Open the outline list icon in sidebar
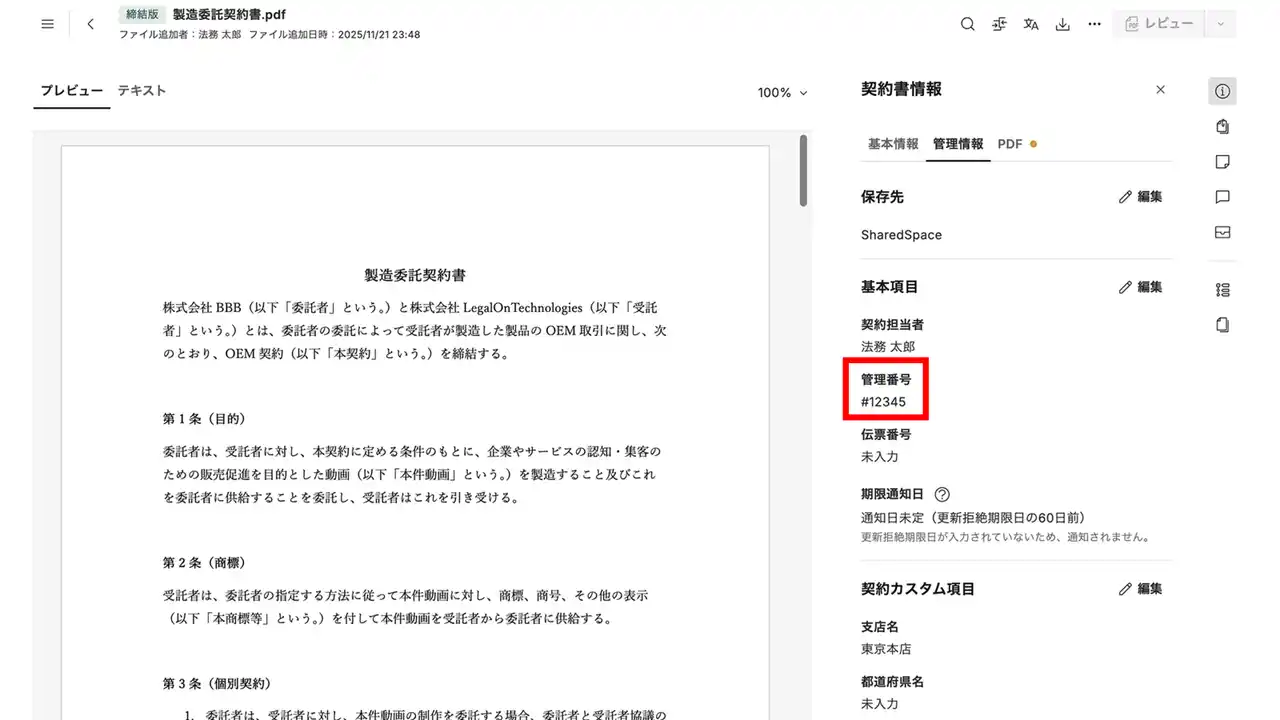The image size is (1280, 720). click(1222, 290)
